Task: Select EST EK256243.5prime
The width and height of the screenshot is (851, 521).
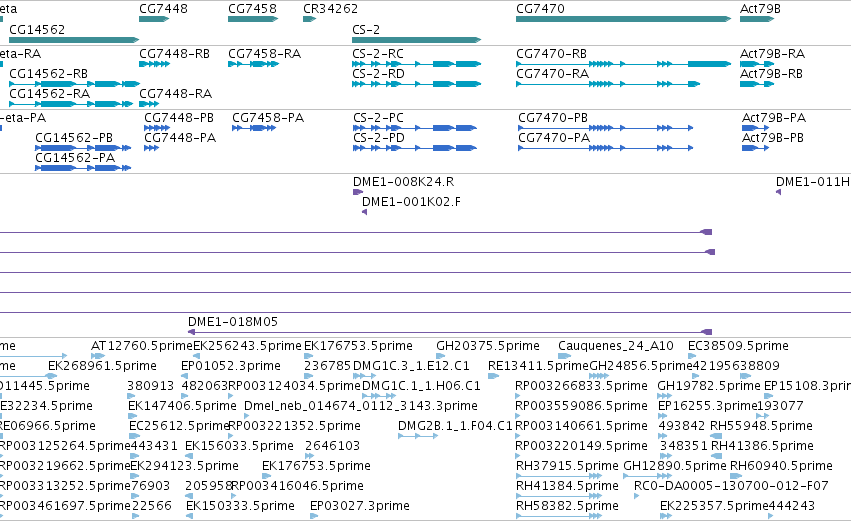Action: click(247, 346)
